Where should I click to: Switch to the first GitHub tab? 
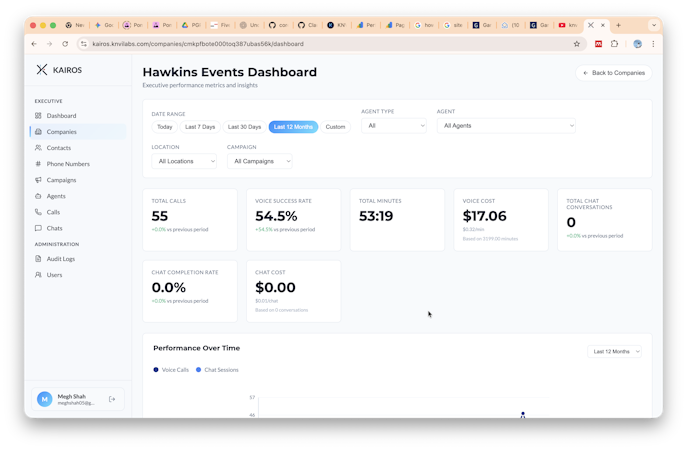coord(278,25)
